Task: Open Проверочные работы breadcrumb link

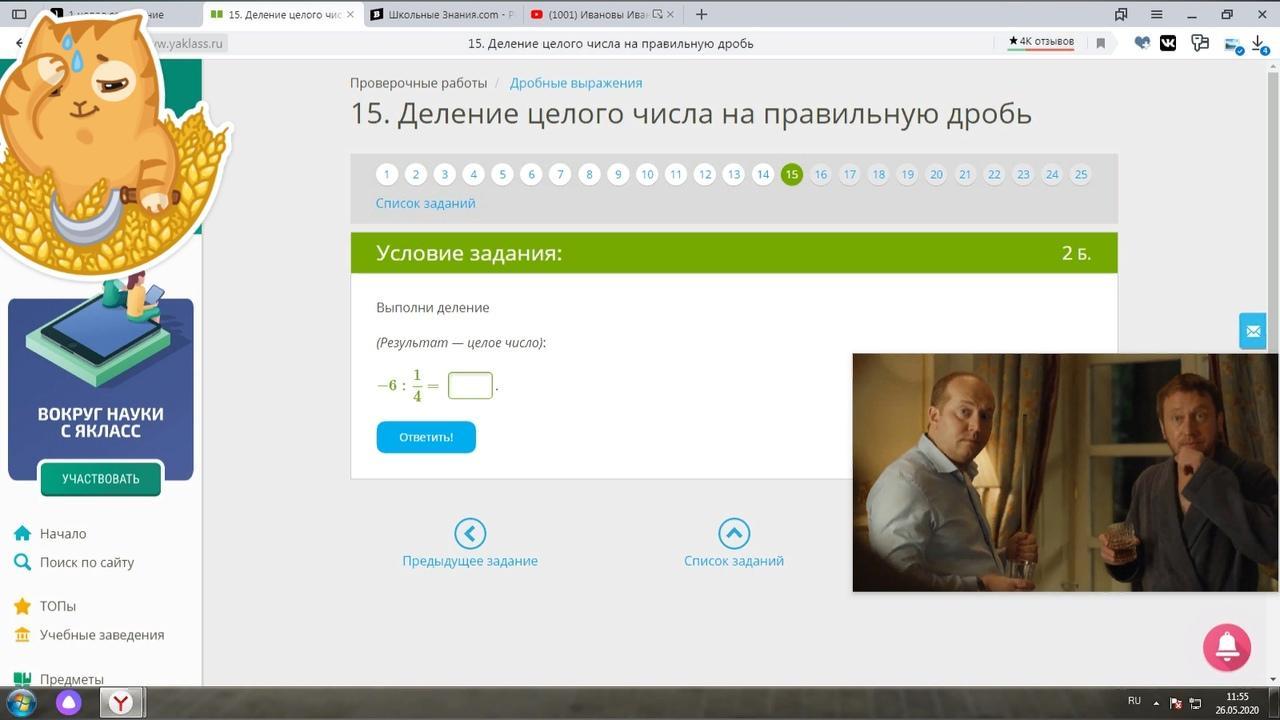Action: tap(419, 83)
